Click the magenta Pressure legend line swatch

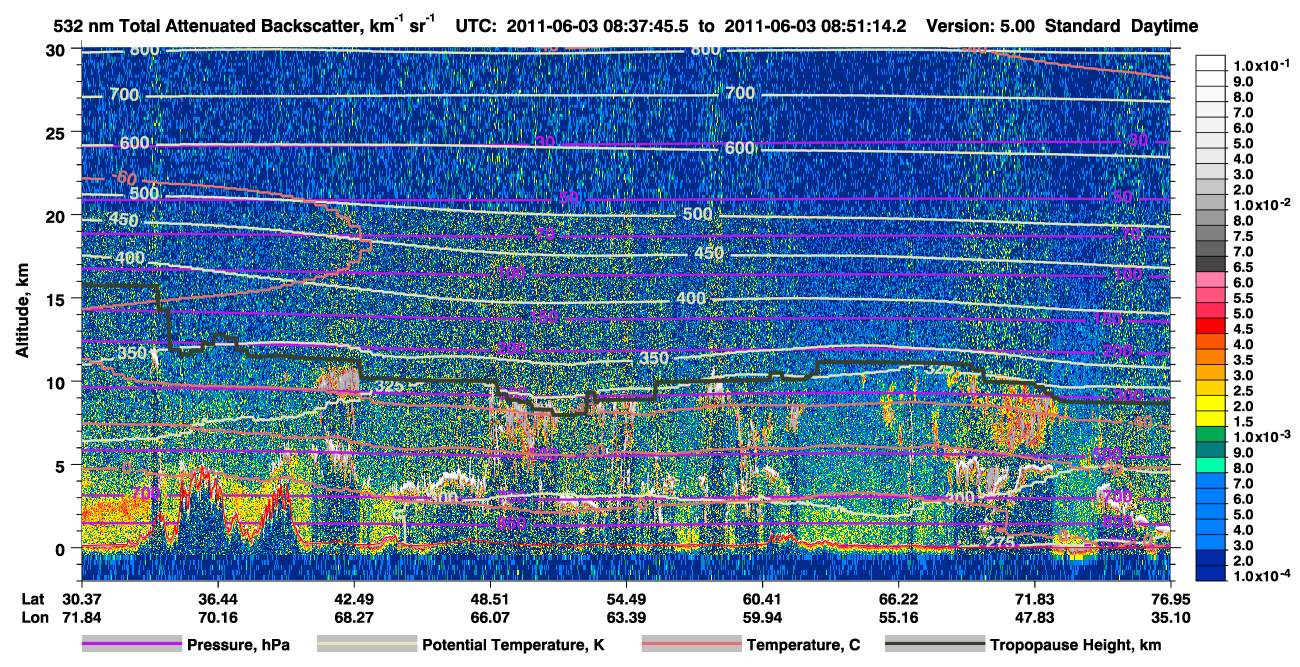pos(131,645)
